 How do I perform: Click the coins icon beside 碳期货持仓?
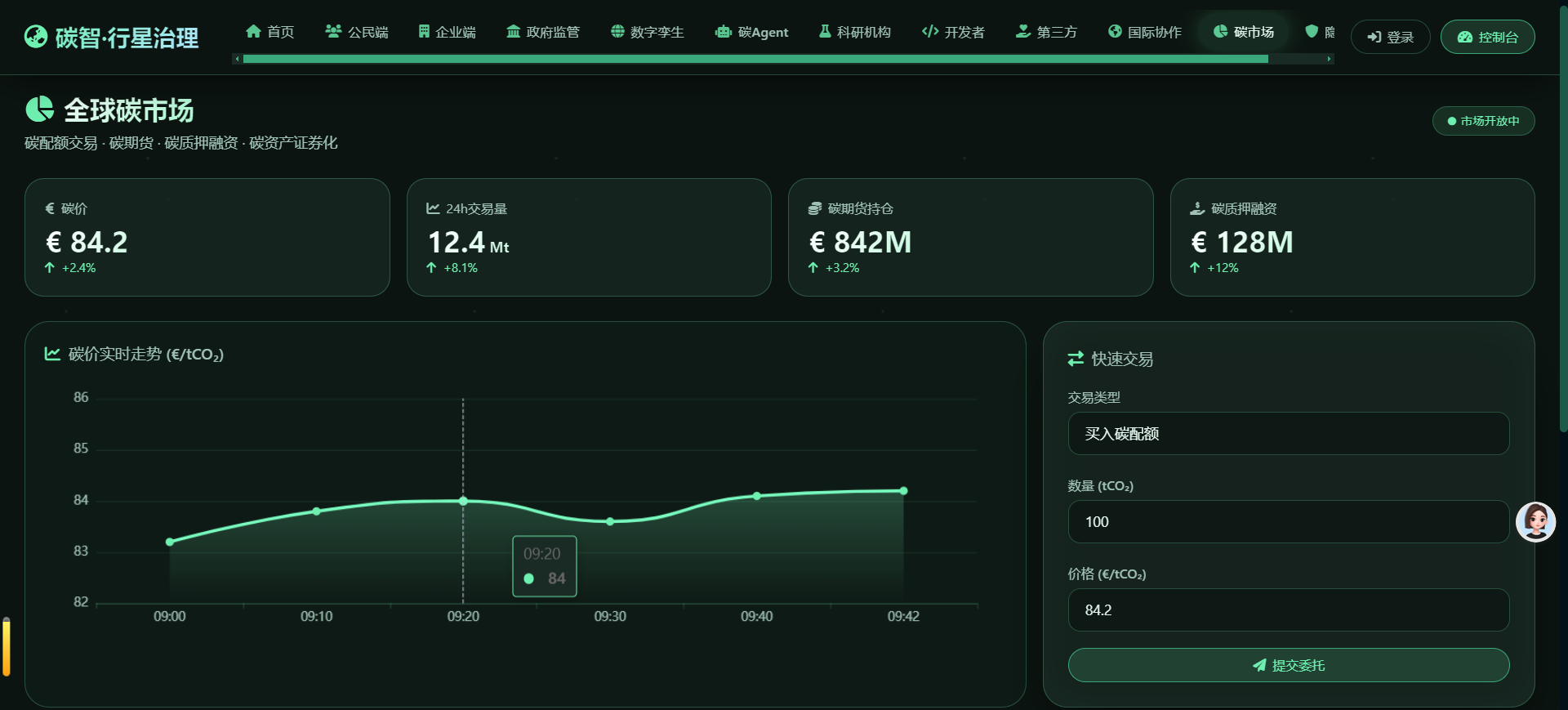pos(815,208)
